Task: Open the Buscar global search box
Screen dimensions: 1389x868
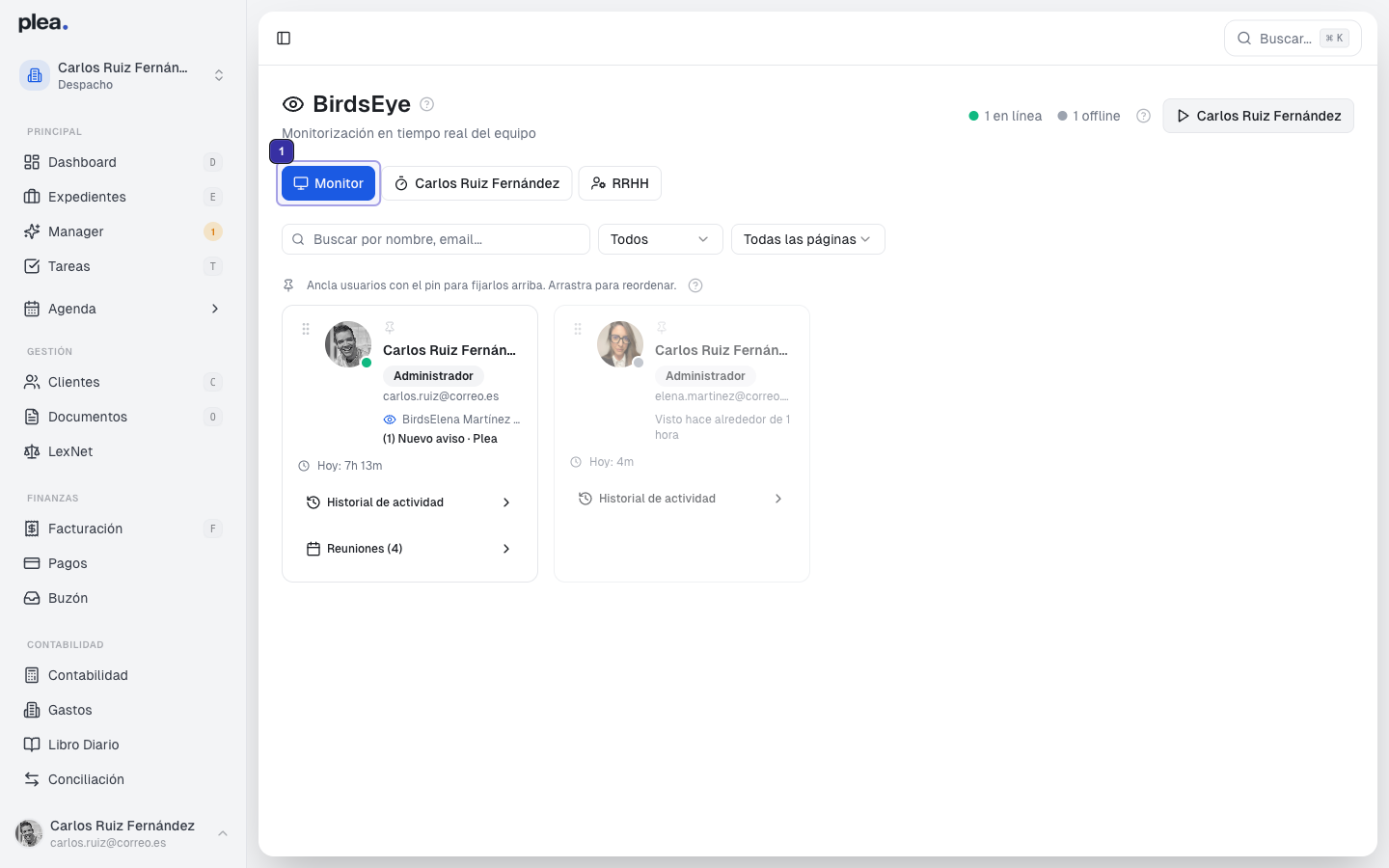Action: (x=1293, y=39)
